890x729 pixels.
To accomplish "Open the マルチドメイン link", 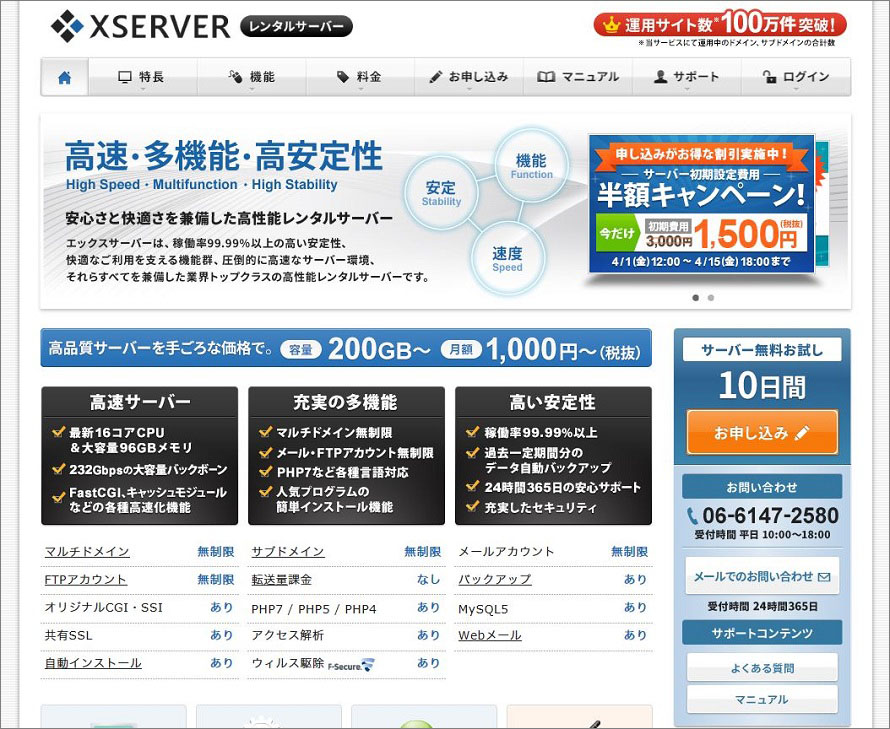I will (87, 552).
